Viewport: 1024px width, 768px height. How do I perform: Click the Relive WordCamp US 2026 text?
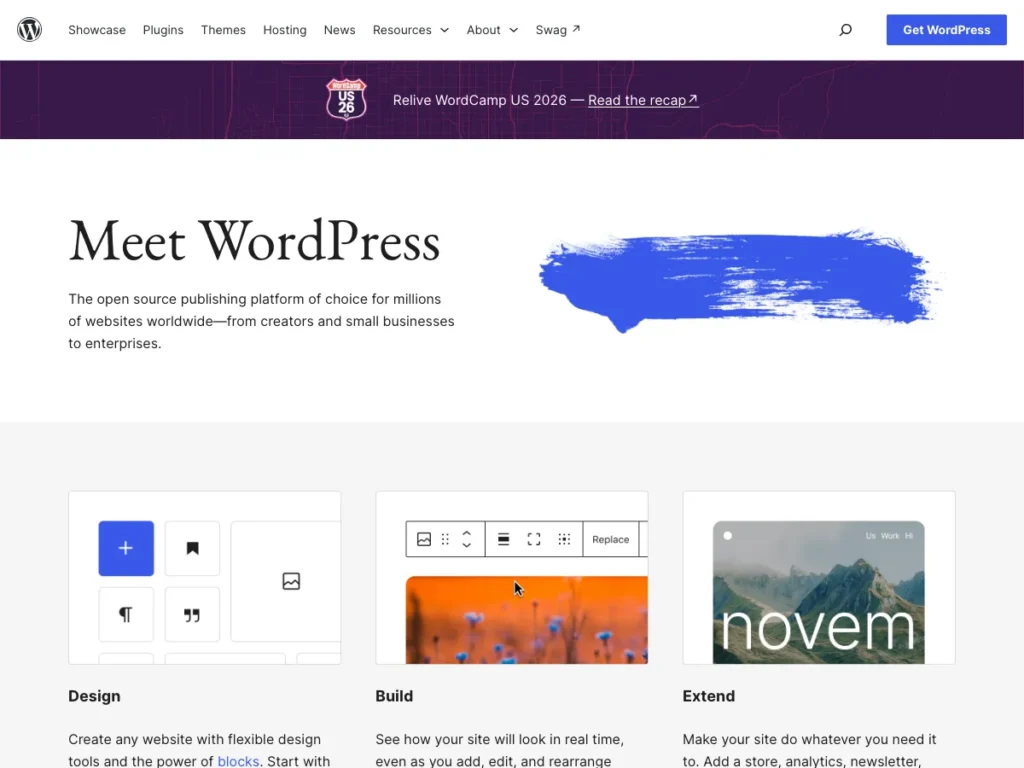(479, 100)
